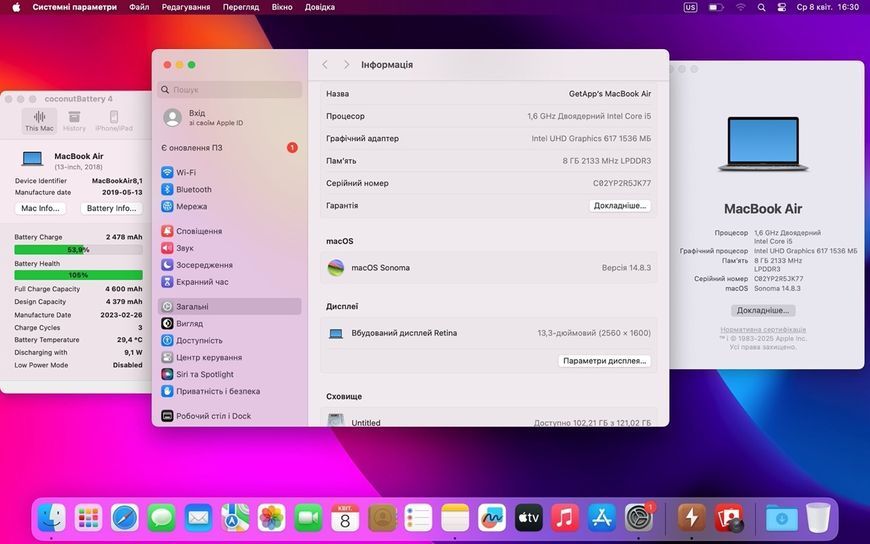Image resolution: width=870 pixels, height=544 pixels.
Task: Click Докладніше button next to Гарантія
Action: coord(620,205)
